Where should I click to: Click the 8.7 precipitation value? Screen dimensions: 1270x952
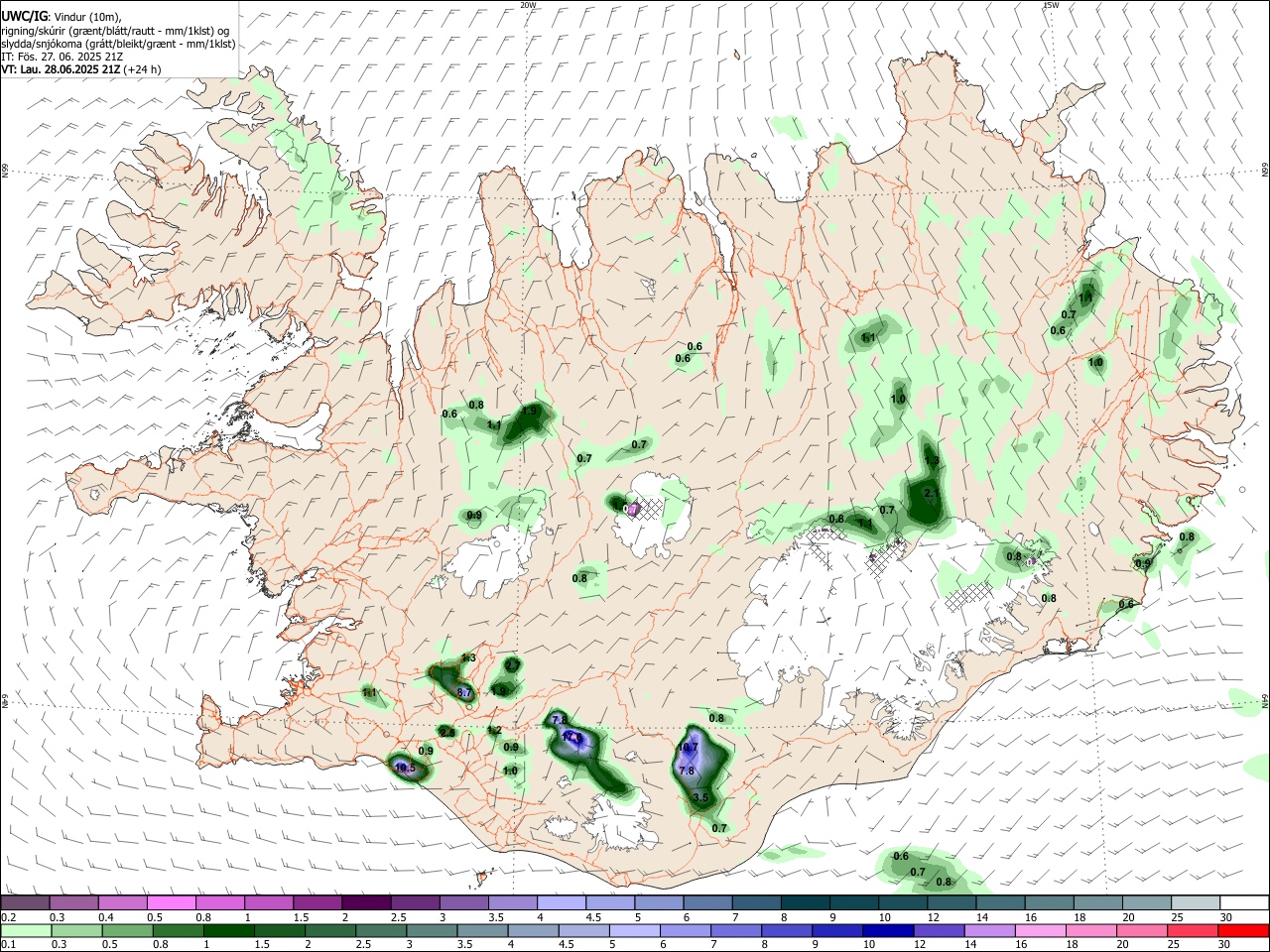click(x=464, y=692)
